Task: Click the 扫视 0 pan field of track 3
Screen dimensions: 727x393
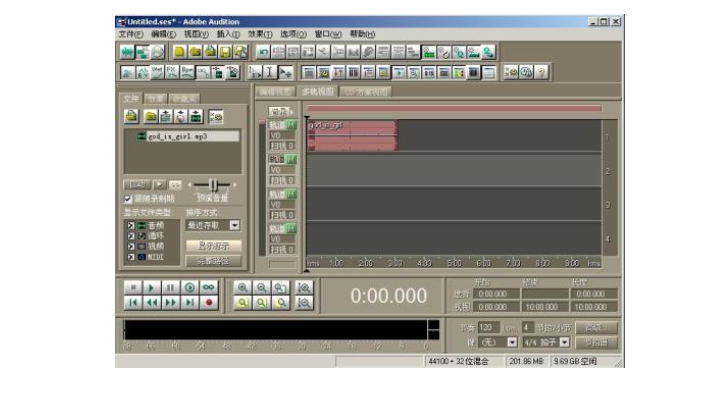Action: [282, 215]
